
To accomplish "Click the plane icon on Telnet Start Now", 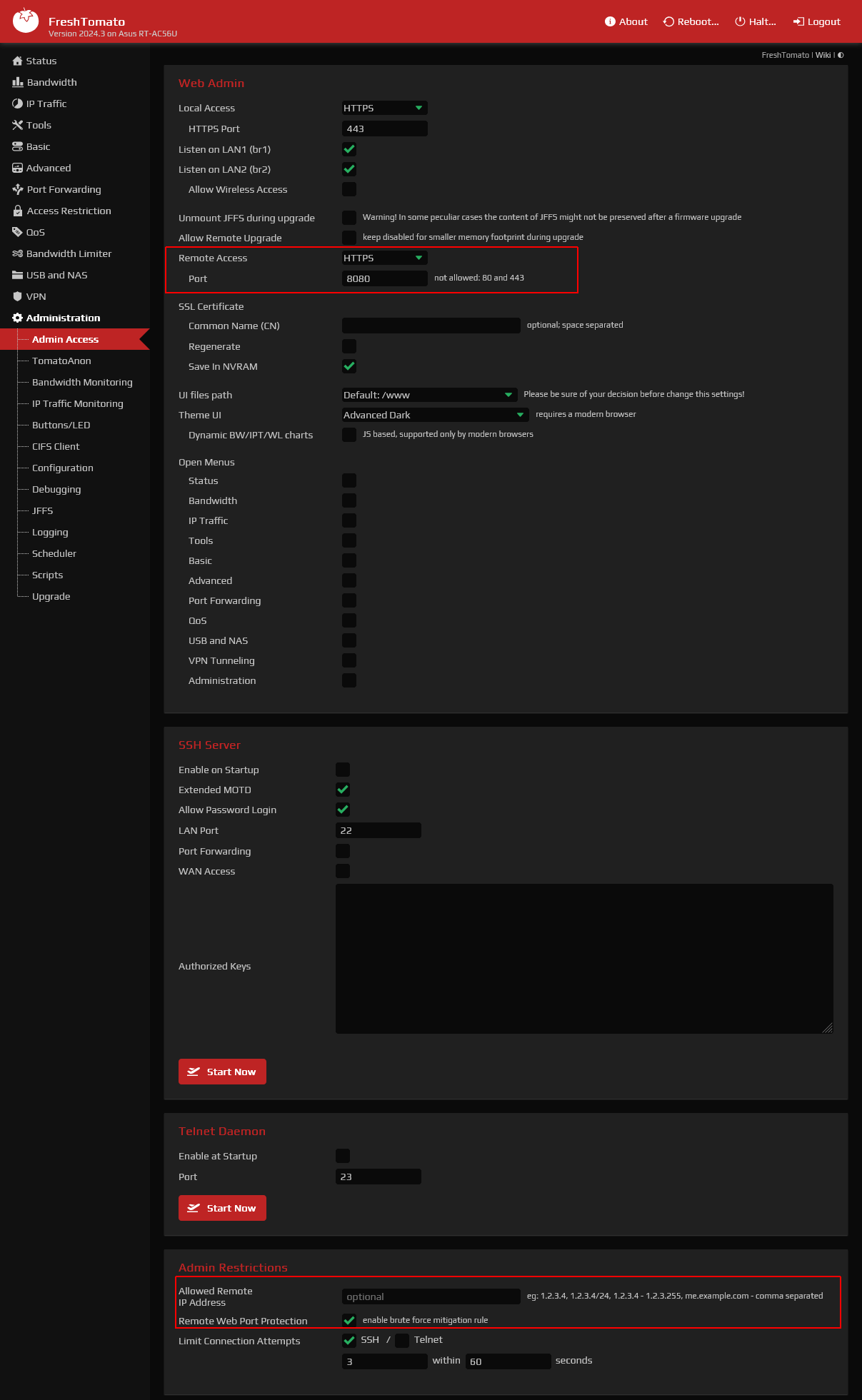I will pyautogui.click(x=194, y=1208).
